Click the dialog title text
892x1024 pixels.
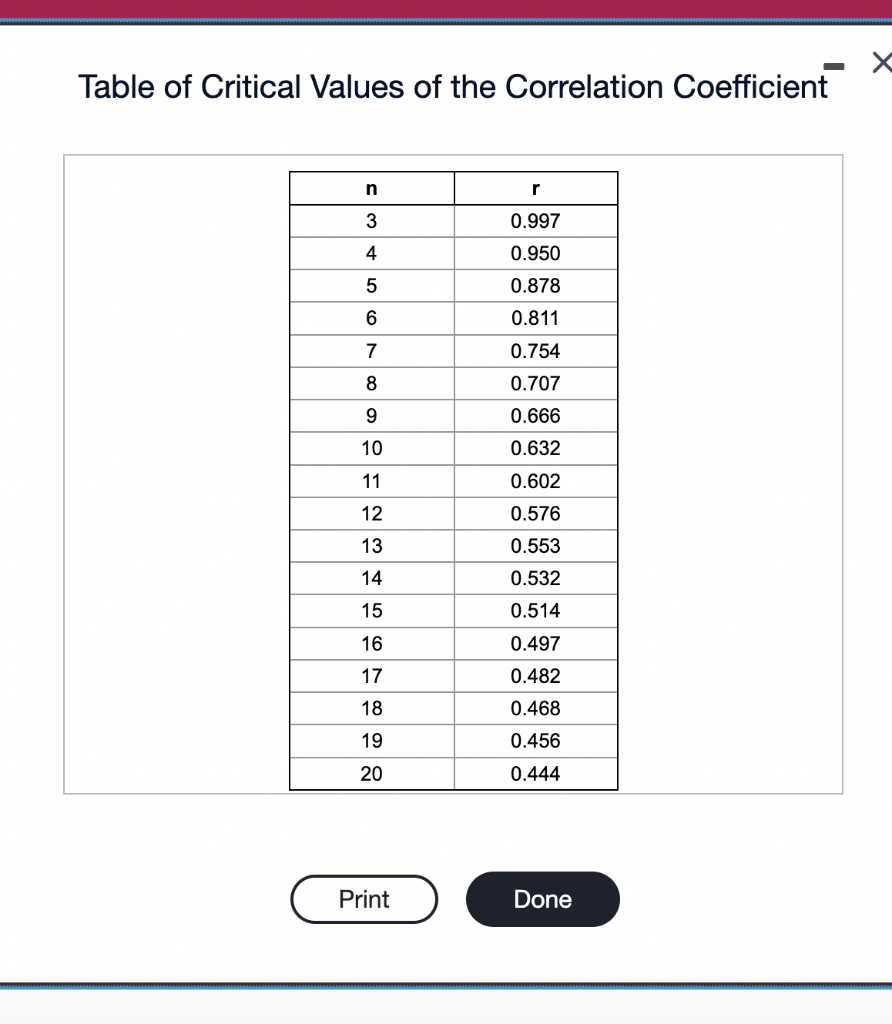coord(453,87)
